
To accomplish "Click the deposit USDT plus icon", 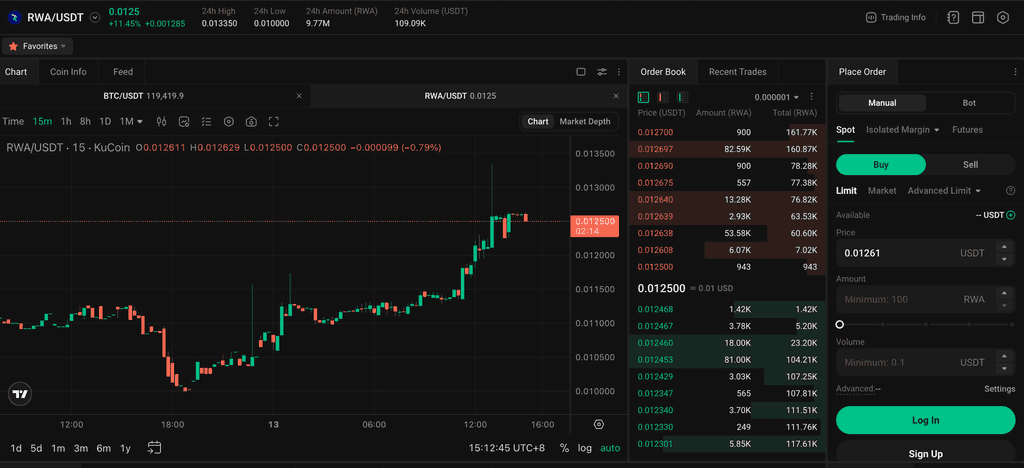I will (1010, 215).
